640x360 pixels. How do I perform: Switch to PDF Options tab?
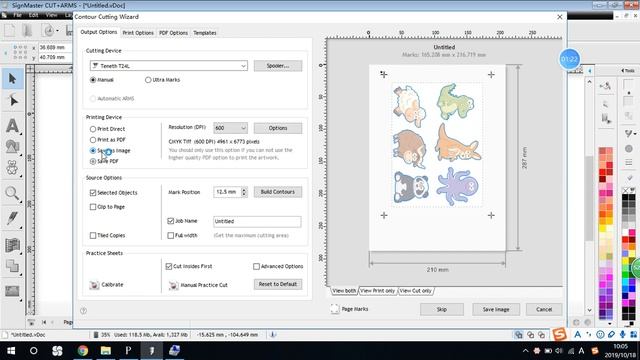(173, 33)
